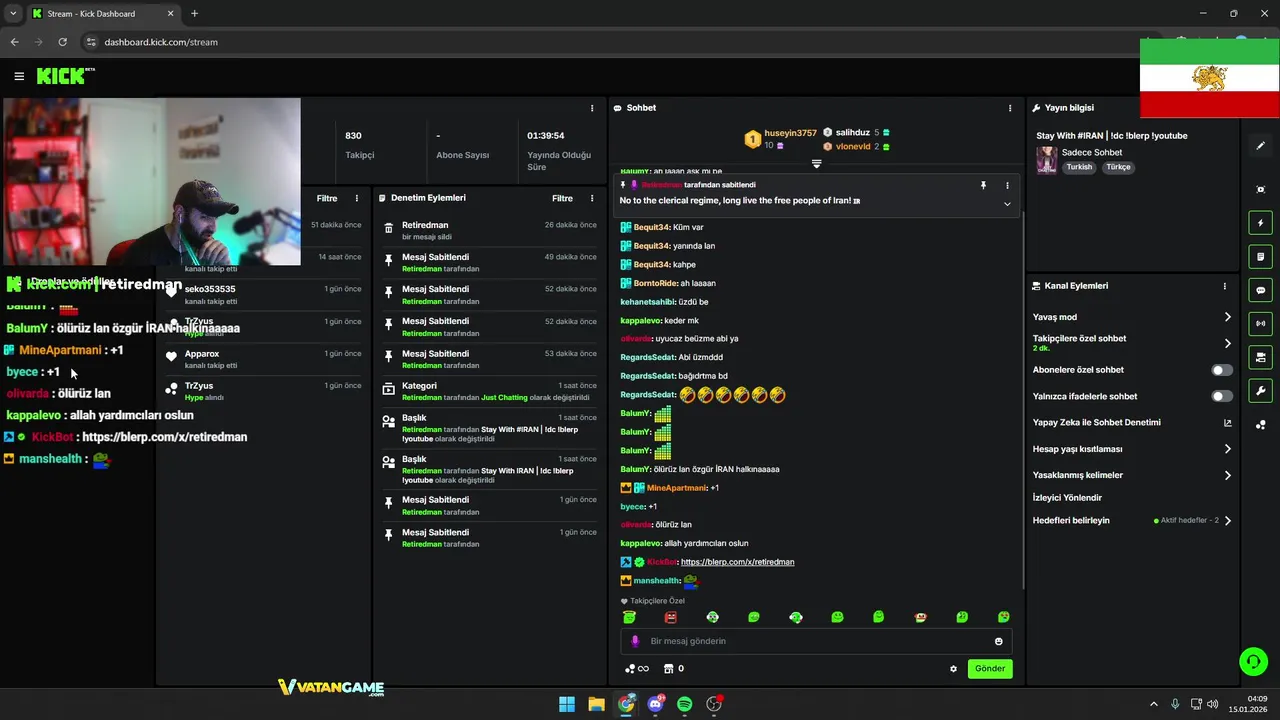Open the hamburger menu beside the Kick logo
This screenshot has width=1280, height=720.
[x=19, y=76]
